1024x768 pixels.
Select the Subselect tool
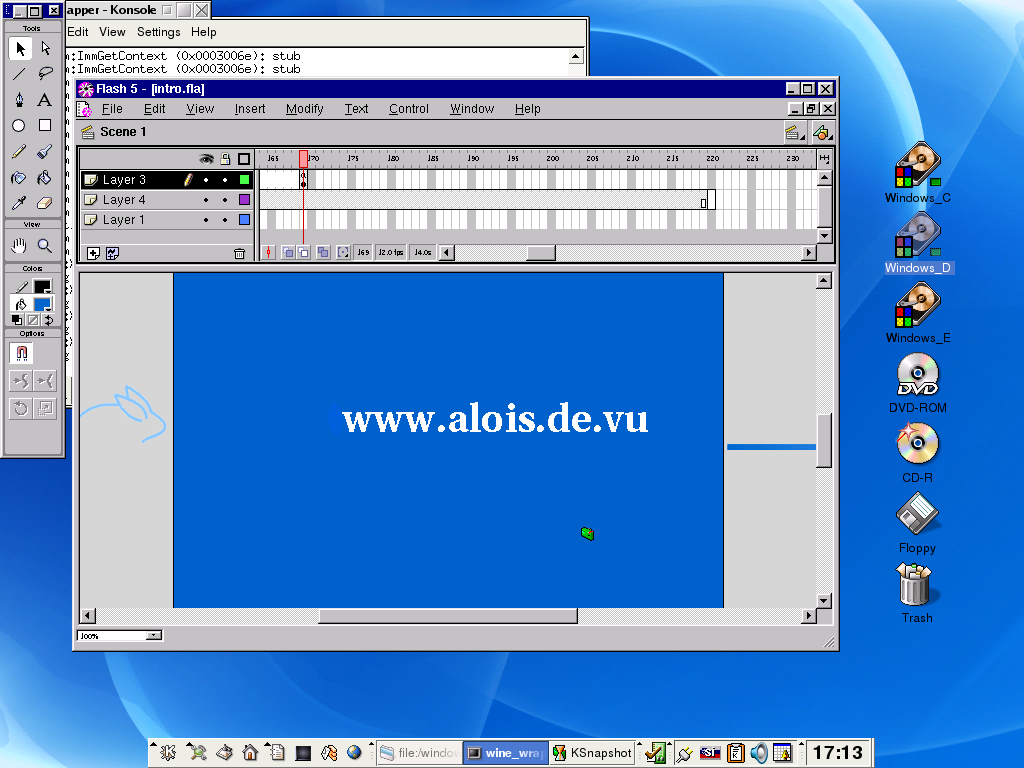[45, 48]
